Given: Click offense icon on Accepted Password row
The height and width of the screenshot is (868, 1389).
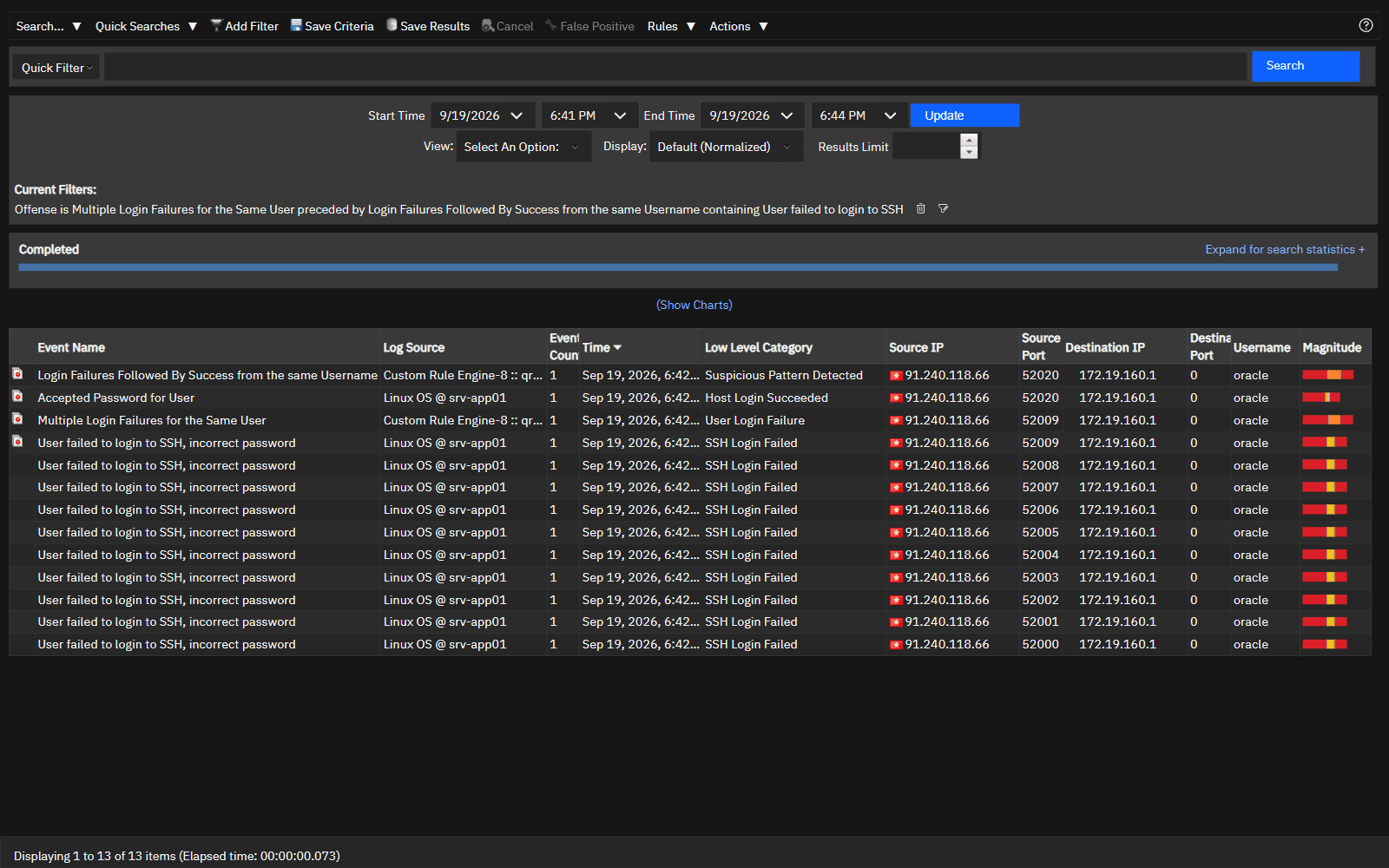Looking at the screenshot, I should tap(17, 397).
